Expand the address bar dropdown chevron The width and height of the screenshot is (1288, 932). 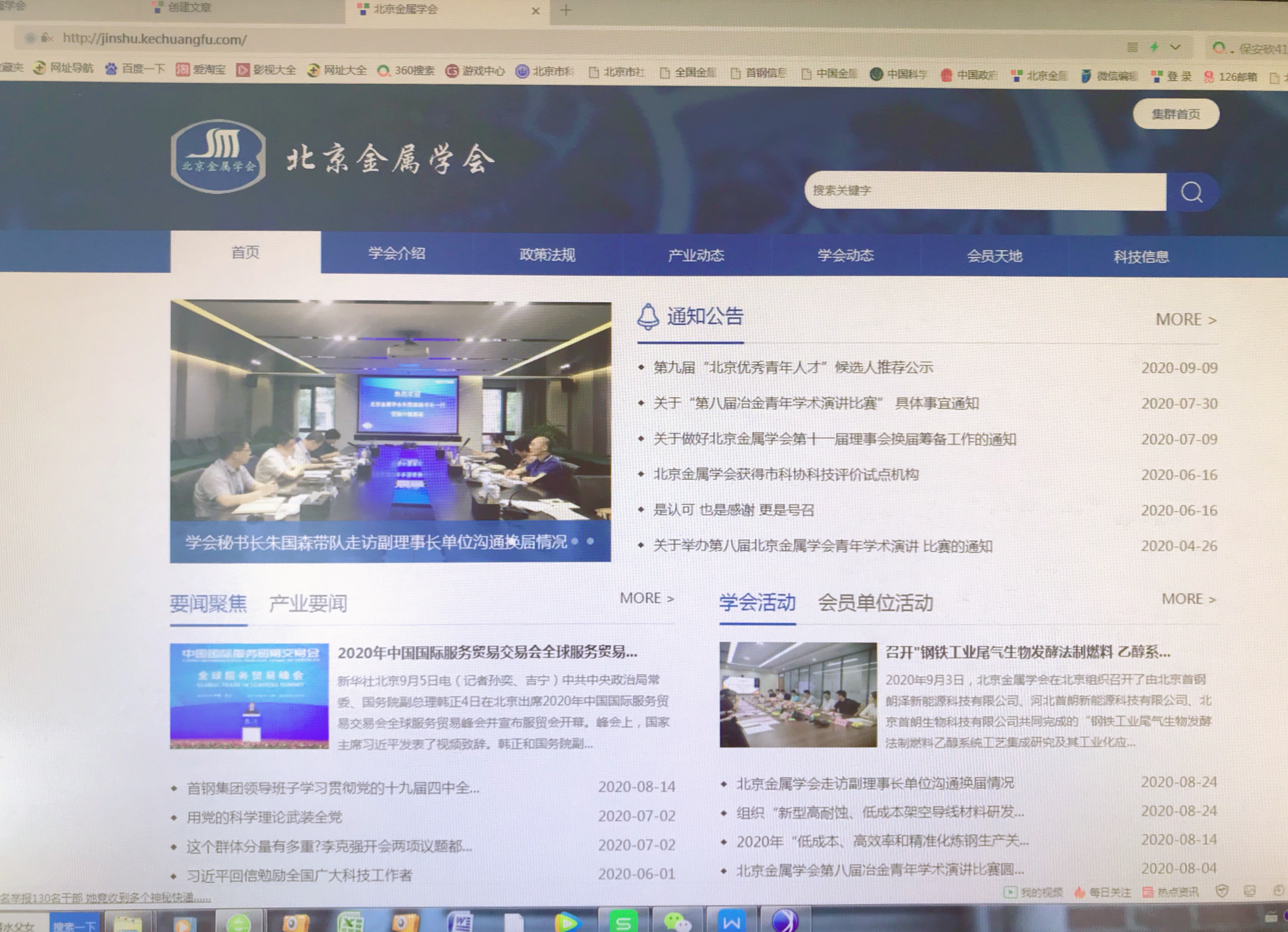pyautogui.click(x=1175, y=47)
